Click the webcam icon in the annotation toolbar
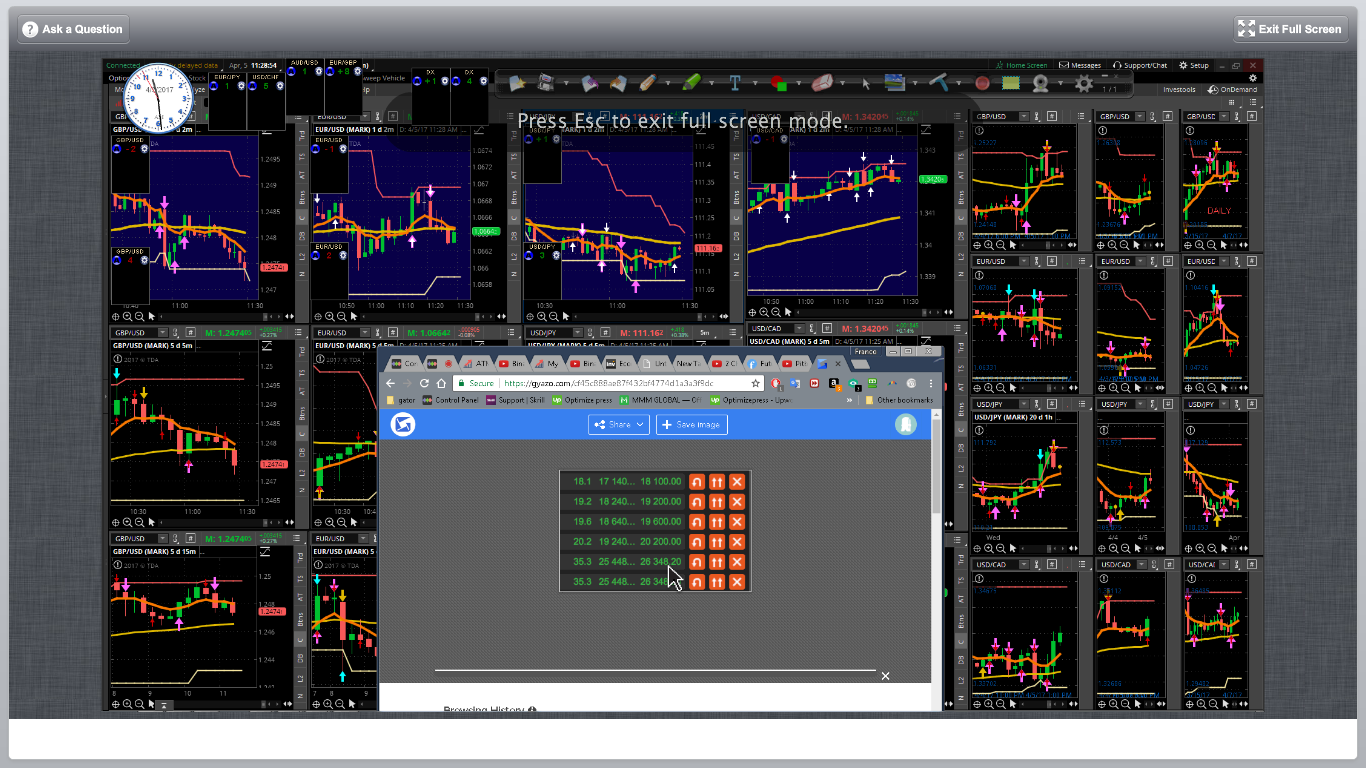 1040,84
